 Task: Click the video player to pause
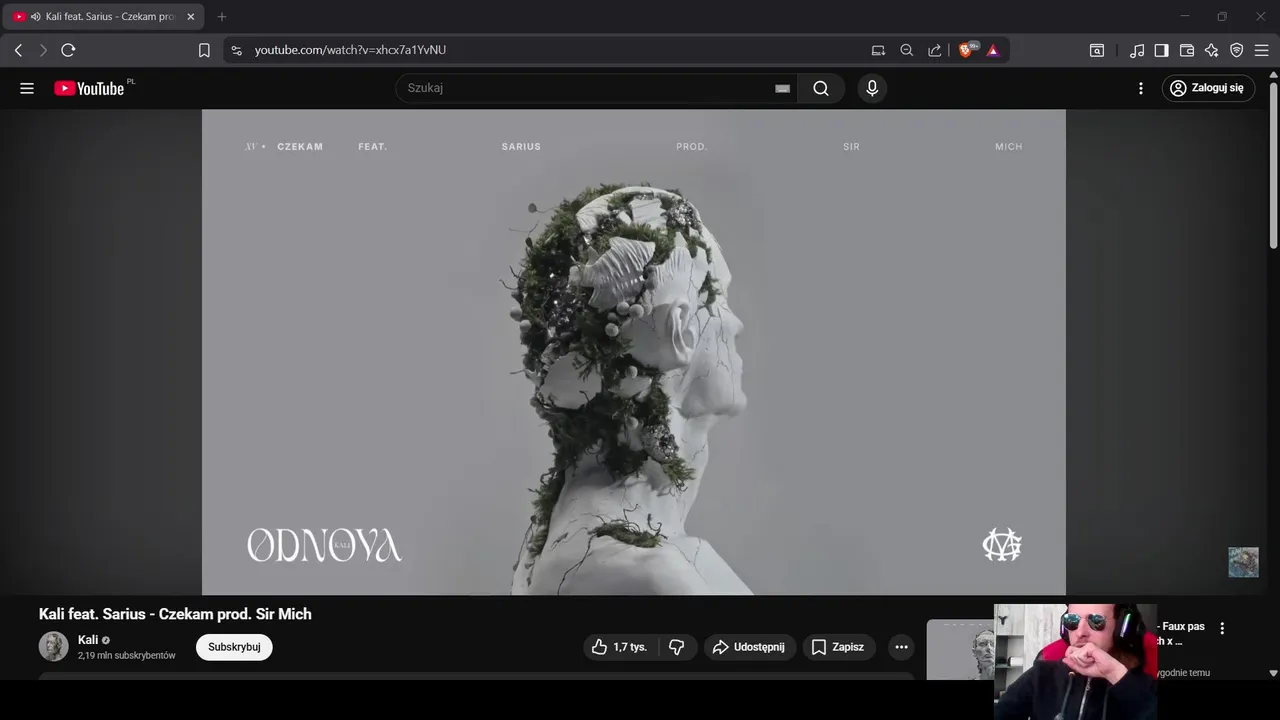click(634, 352)
